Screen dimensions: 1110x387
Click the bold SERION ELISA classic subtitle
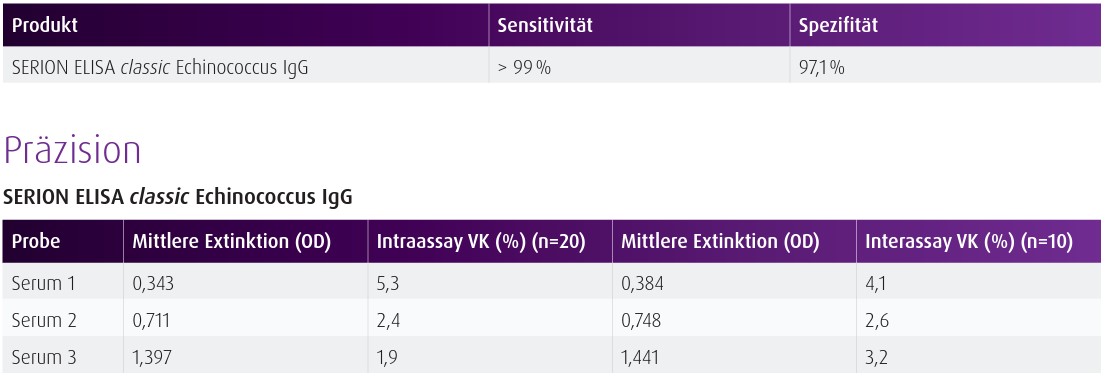(178, 197)
